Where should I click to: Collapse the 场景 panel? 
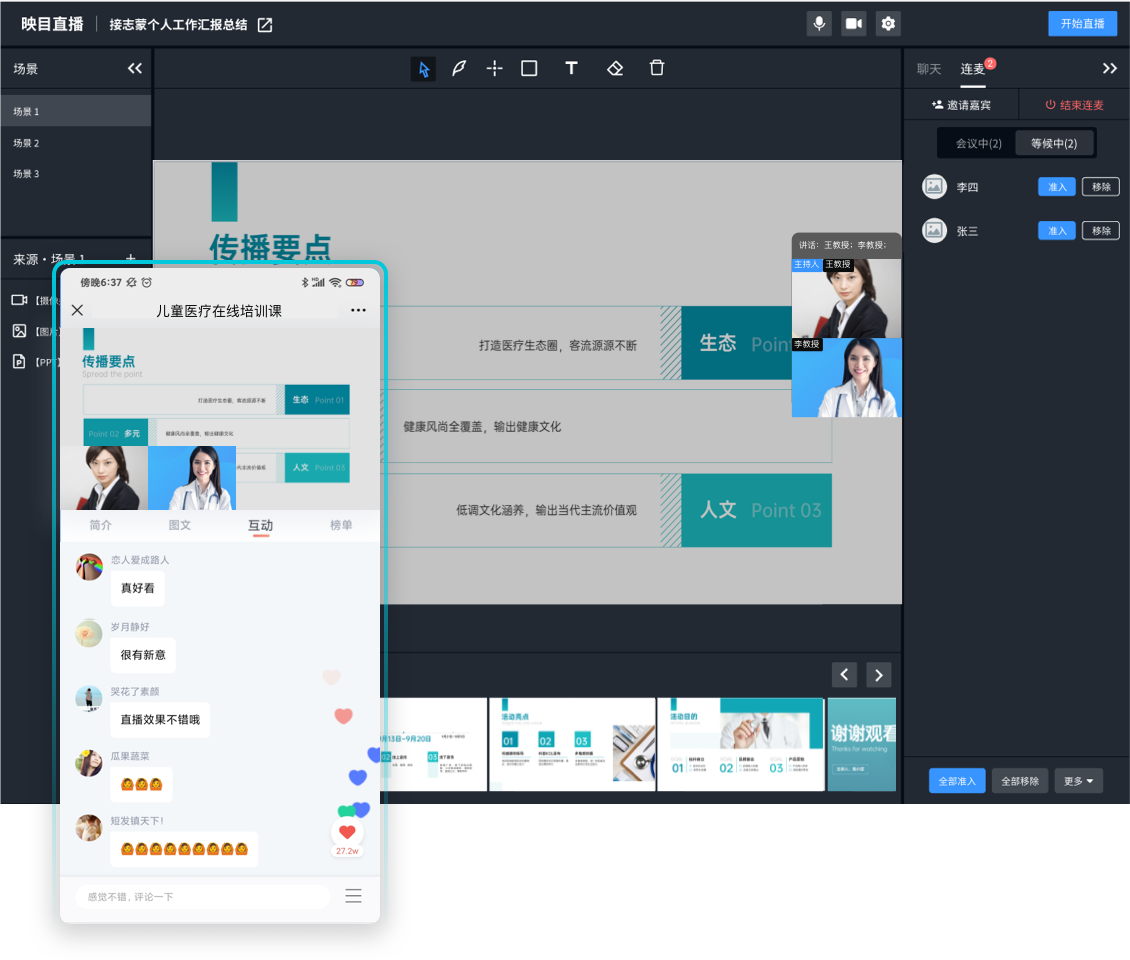coord(135,69)
